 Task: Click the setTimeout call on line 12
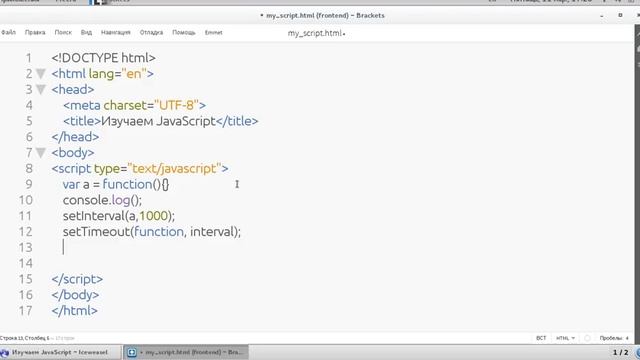pyautogui.click(x=152, y=231)
